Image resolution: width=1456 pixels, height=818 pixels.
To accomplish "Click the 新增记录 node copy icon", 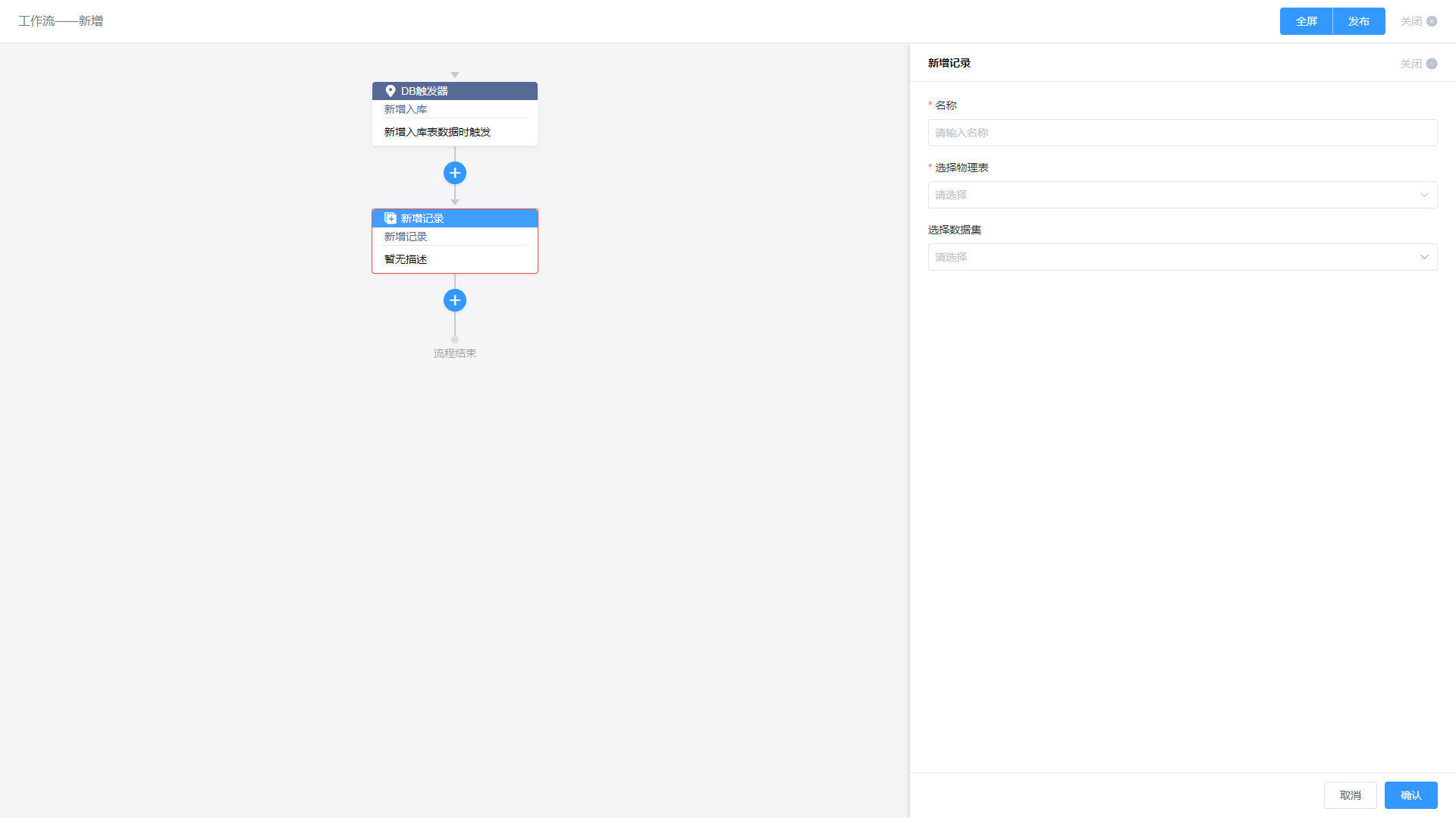I will coord(391,218).
